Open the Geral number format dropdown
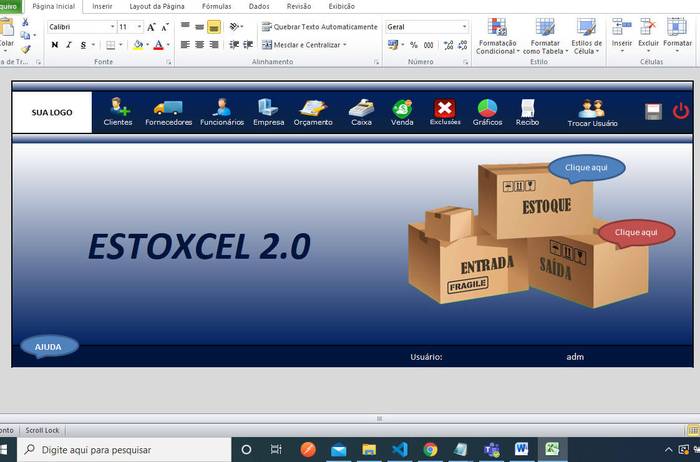The image size is (700, 462). click(464, 27)
